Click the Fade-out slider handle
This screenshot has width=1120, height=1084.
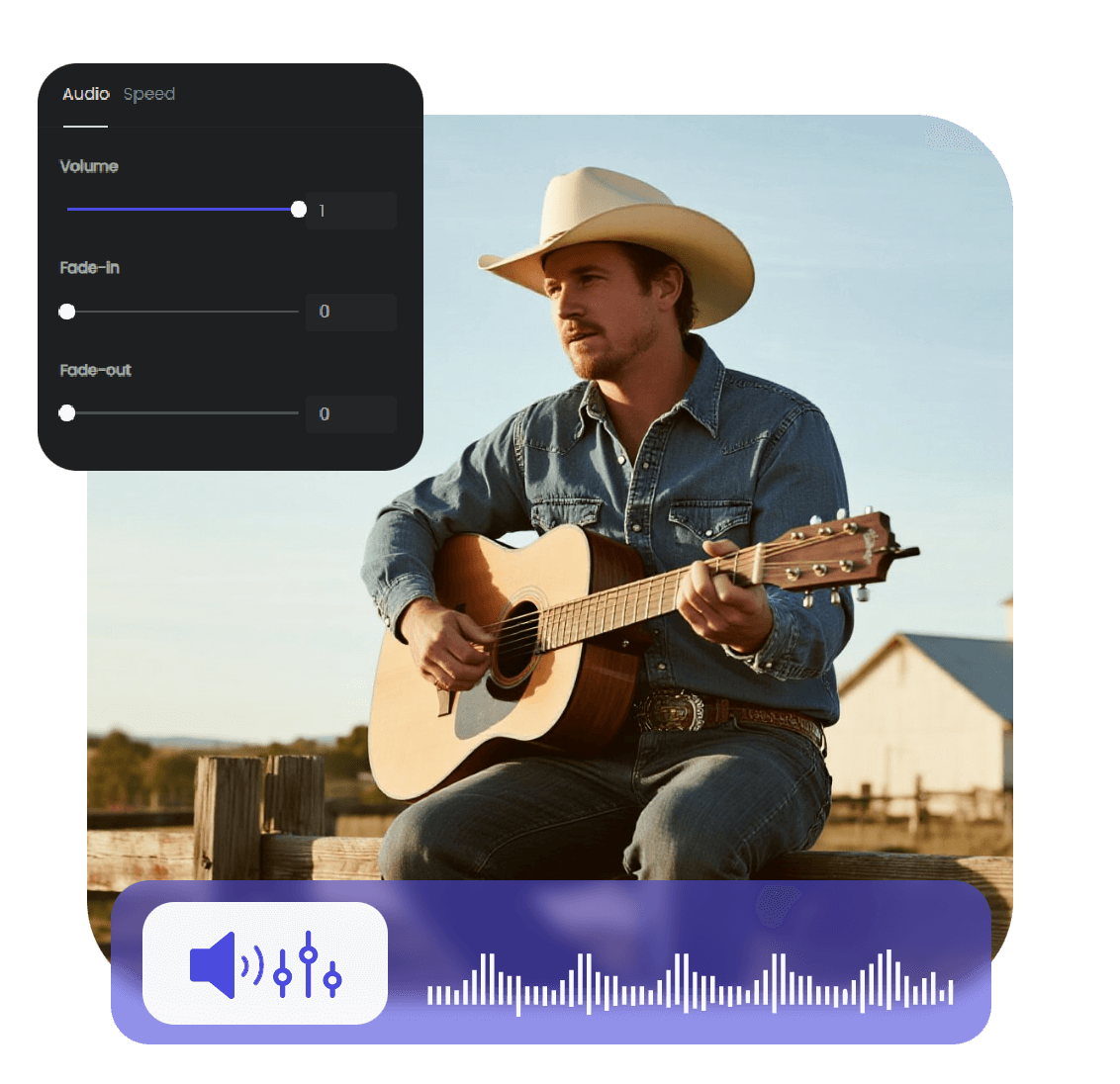(67, 413)
